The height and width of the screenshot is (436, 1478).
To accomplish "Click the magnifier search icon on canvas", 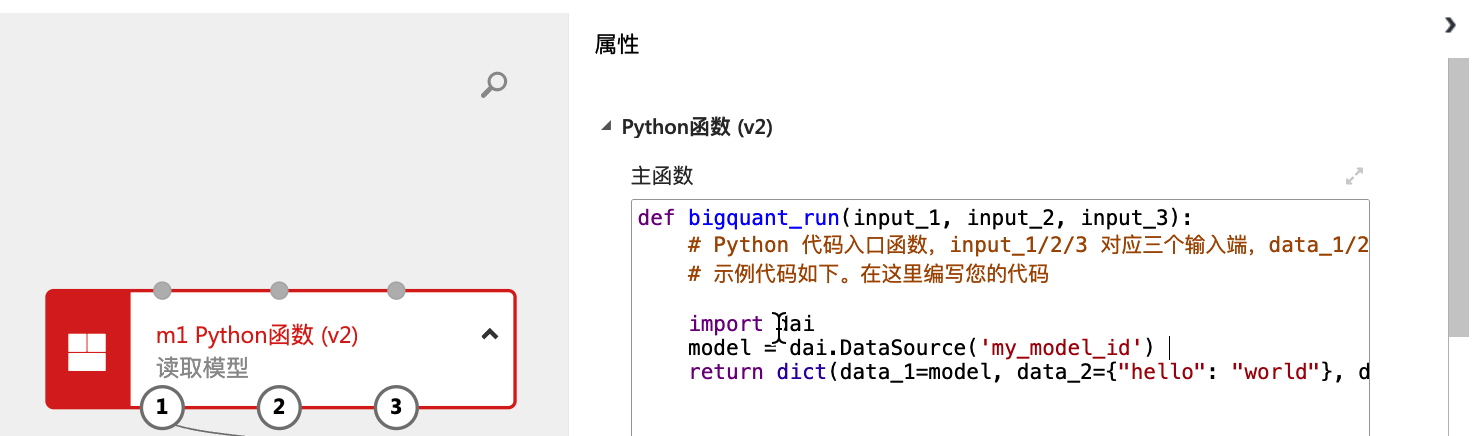I will point(493,84).
